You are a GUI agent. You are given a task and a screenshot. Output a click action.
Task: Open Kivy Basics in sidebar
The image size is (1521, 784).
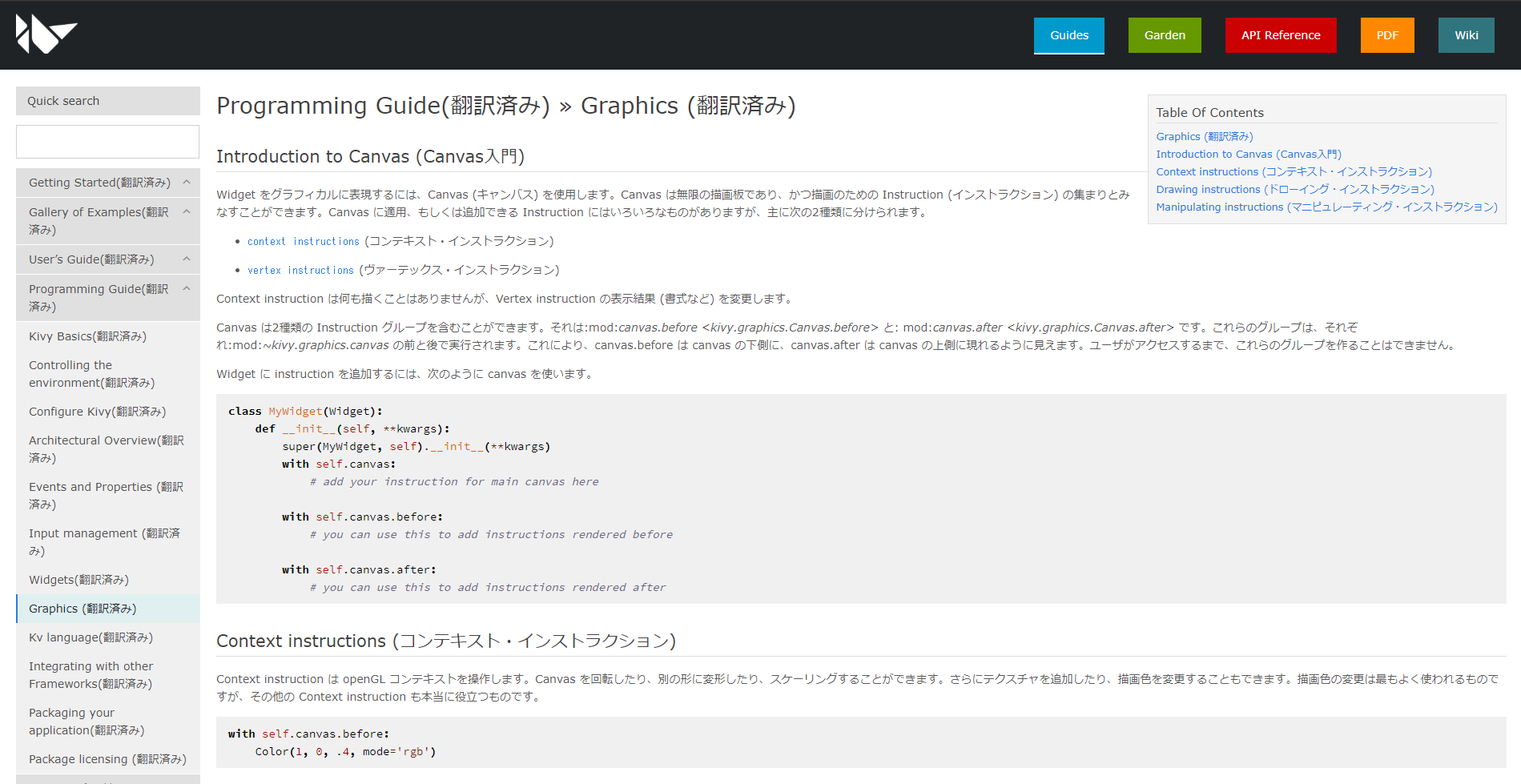click(87, 336)
